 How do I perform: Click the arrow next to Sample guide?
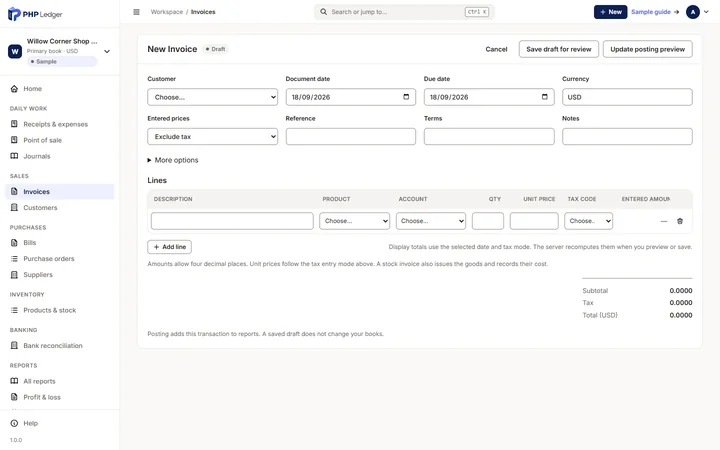point(676,12)
